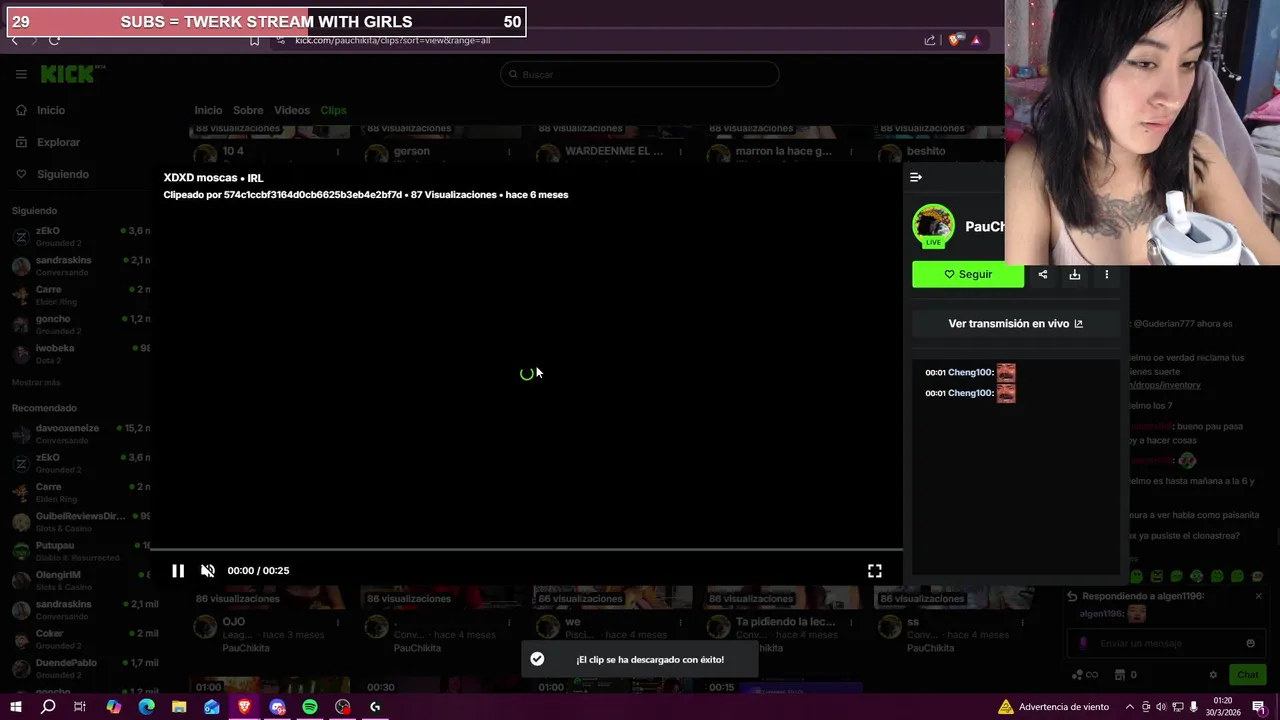Open the browser share icon
The height and width of the screenshot is (720, 1280).
point(930,41)
